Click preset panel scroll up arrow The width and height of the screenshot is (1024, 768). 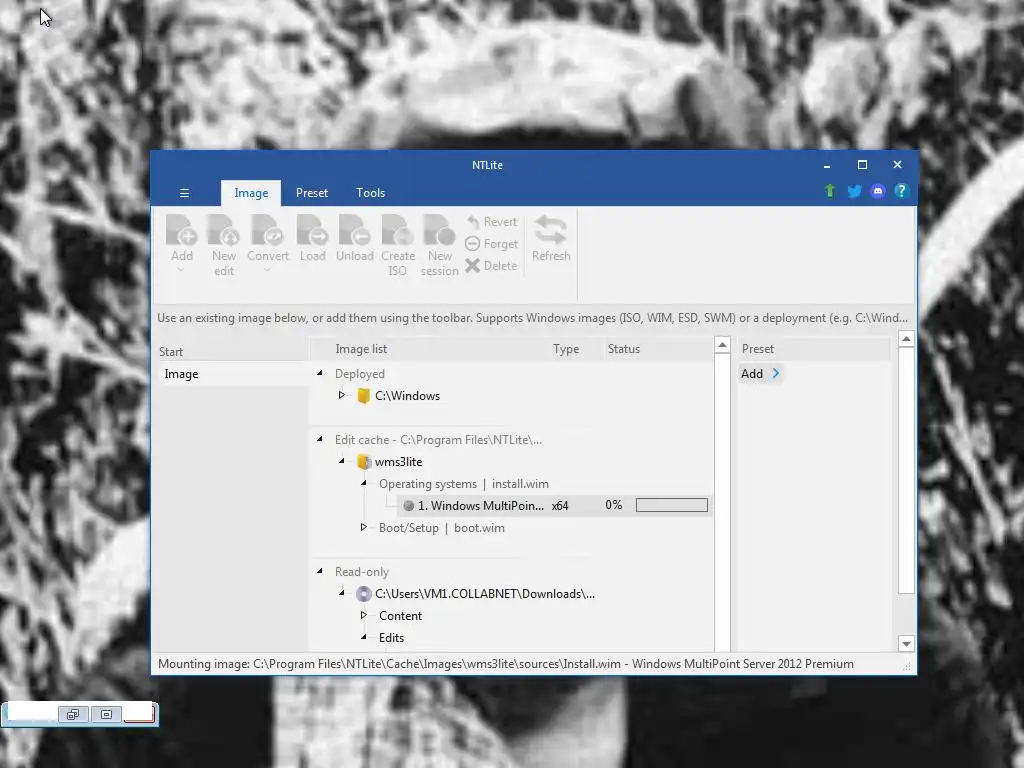pos(906,339)
